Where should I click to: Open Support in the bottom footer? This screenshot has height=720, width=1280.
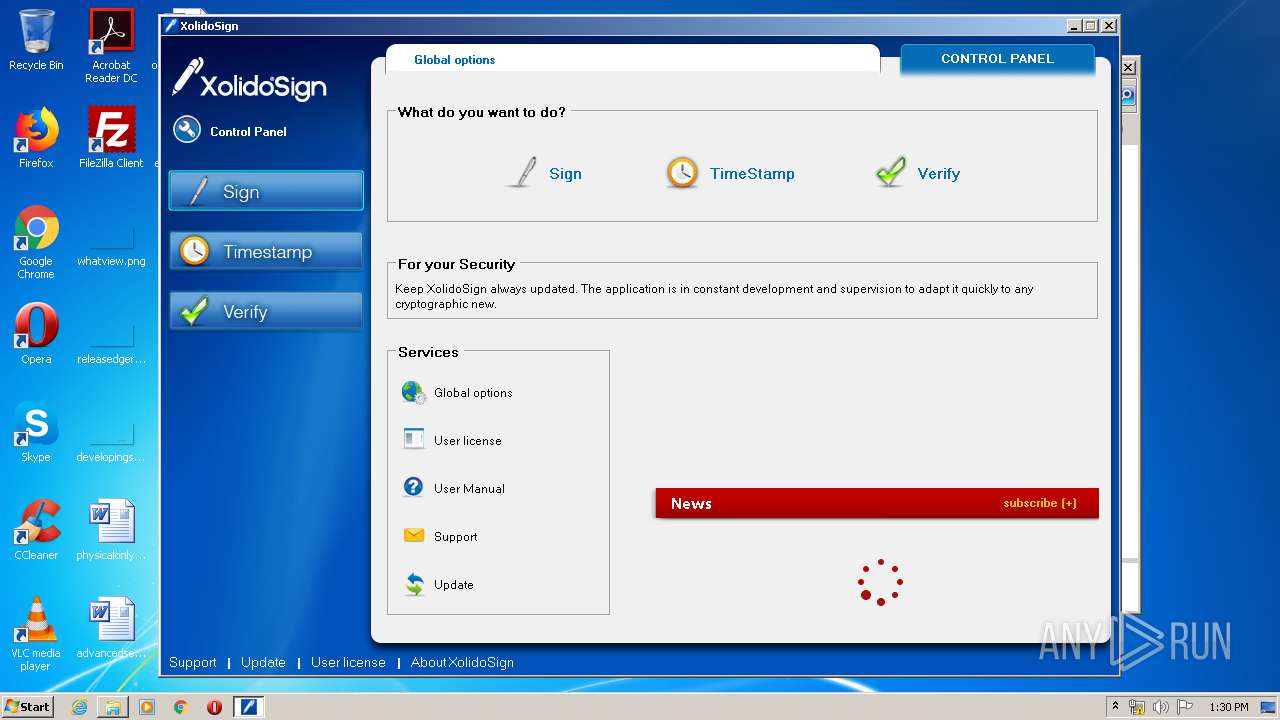[192, 662]
